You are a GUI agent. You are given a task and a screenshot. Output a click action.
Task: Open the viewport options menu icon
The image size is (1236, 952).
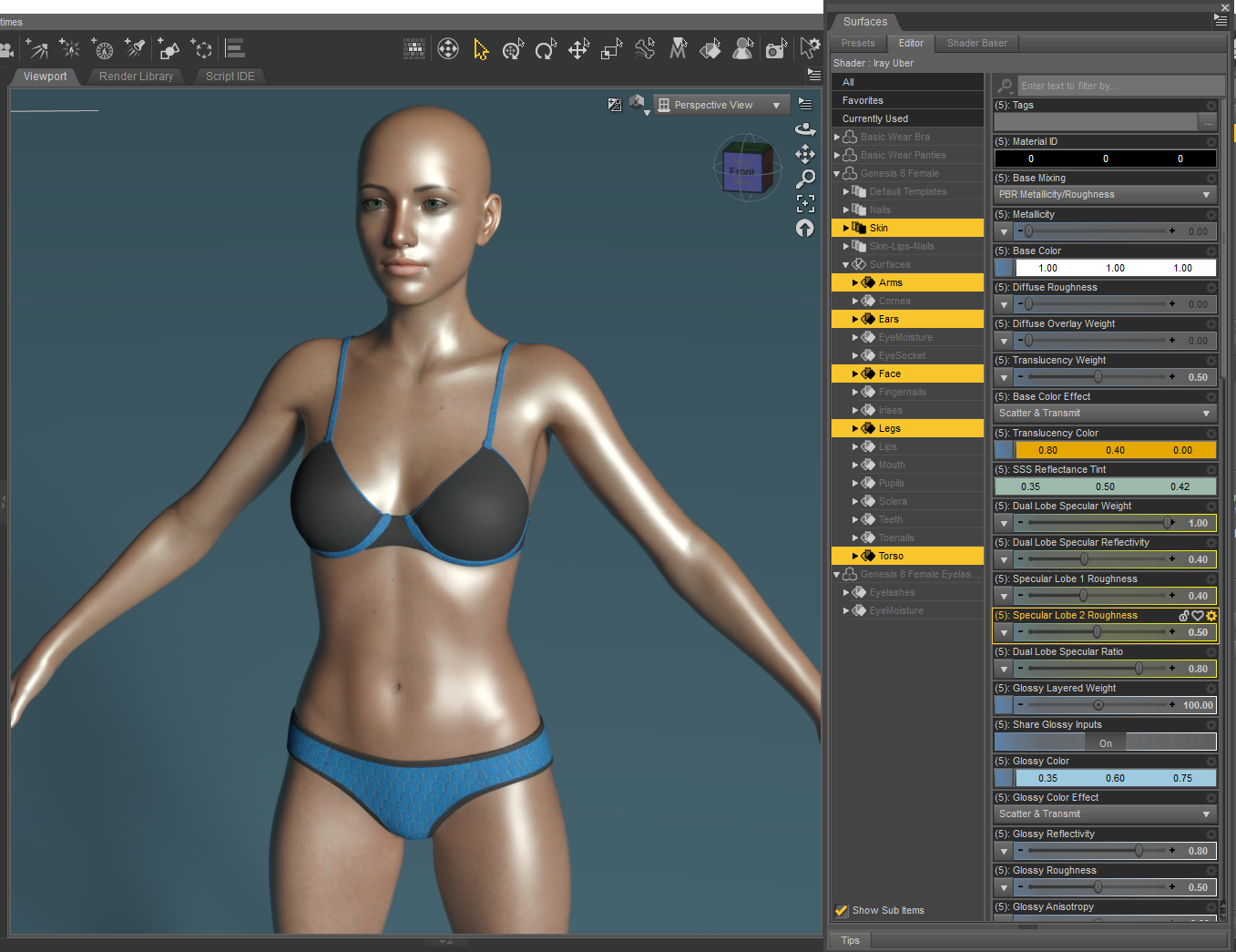805,104
